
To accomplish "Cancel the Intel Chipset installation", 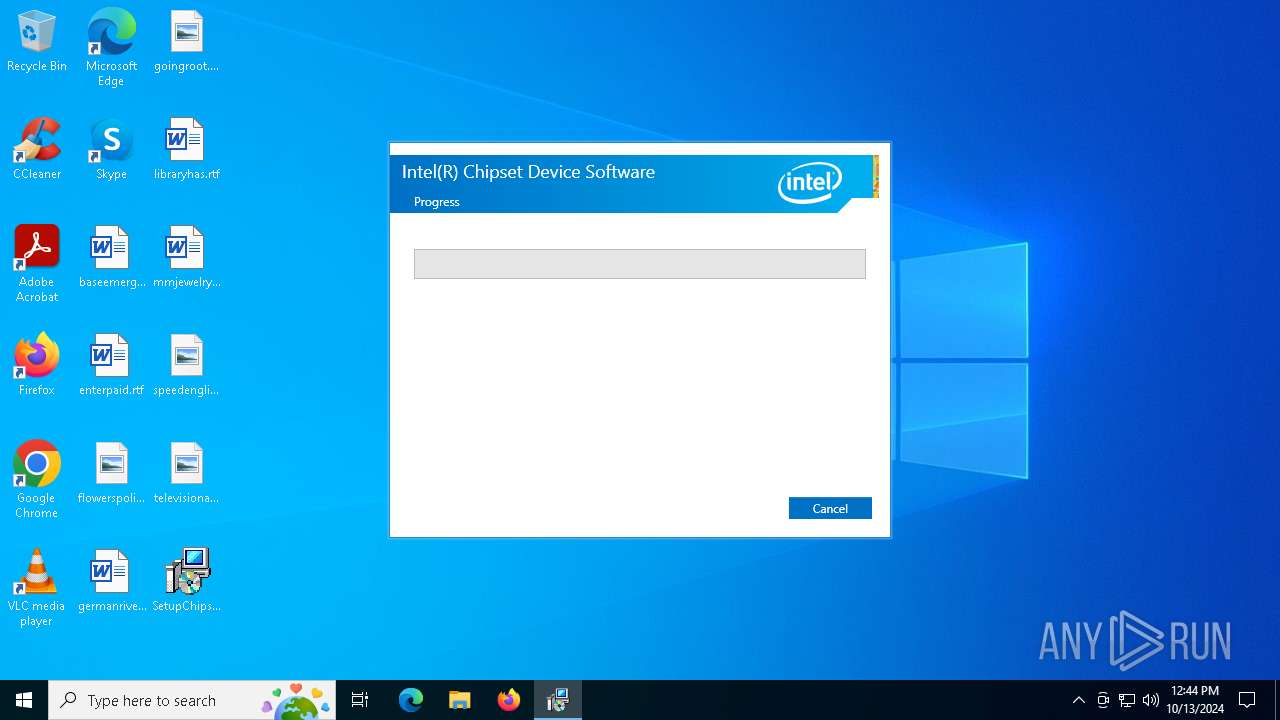I will (x=830, y=508).
